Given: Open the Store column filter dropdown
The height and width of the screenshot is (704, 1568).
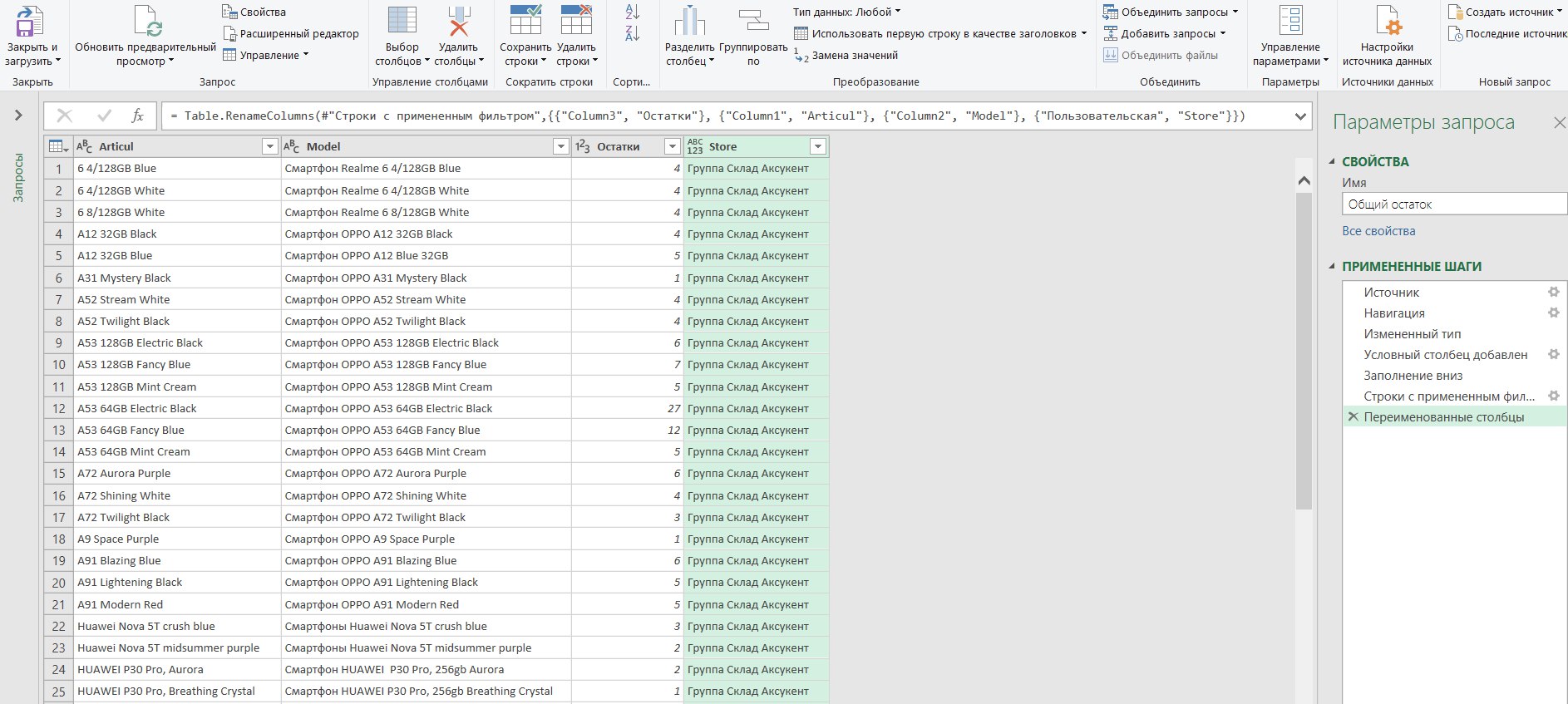Looking at the screenshot, I should [x=818, y=146].
